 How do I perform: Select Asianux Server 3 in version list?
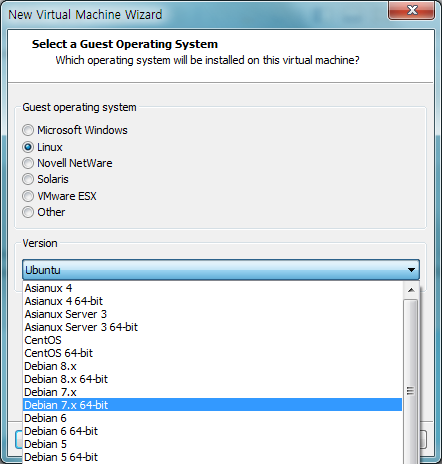click(212, 314)
